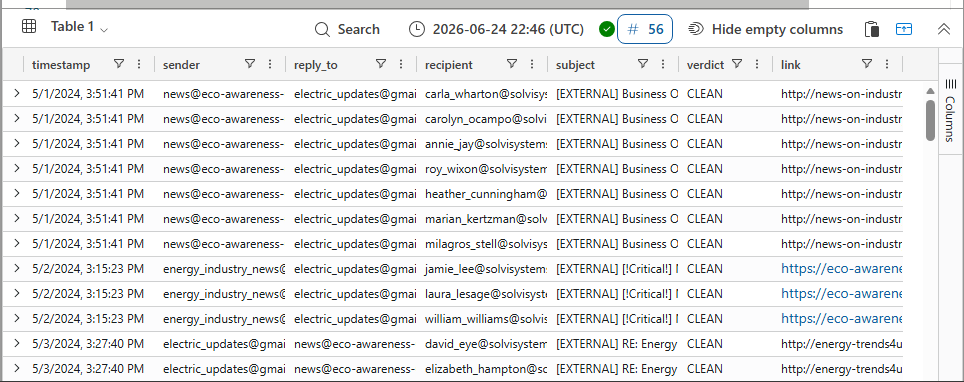The image size is (964, 382).
Task: Expand the marian_kertzman row
Action: [17, 218]
